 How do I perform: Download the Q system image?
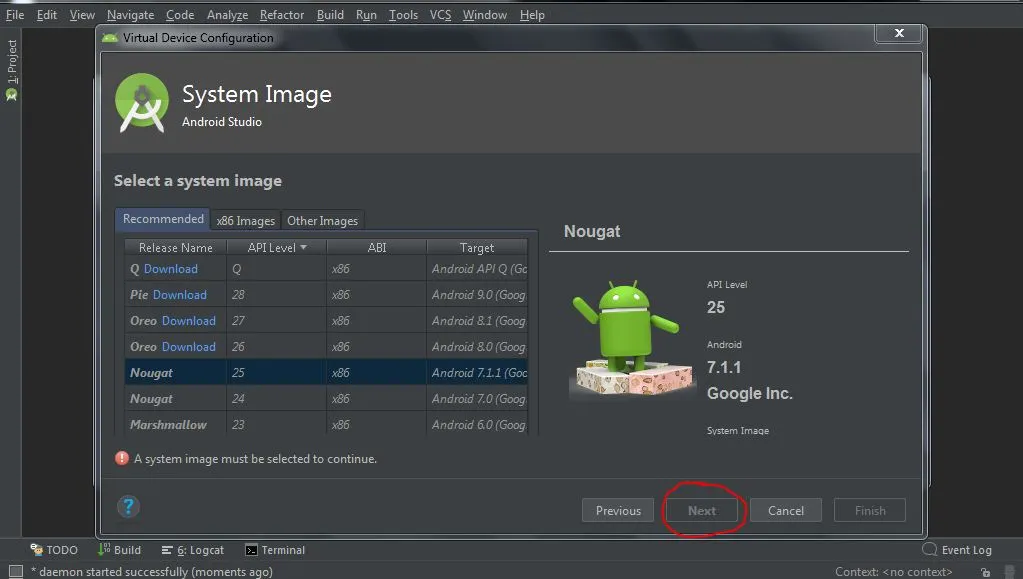(x=170, y=268)
